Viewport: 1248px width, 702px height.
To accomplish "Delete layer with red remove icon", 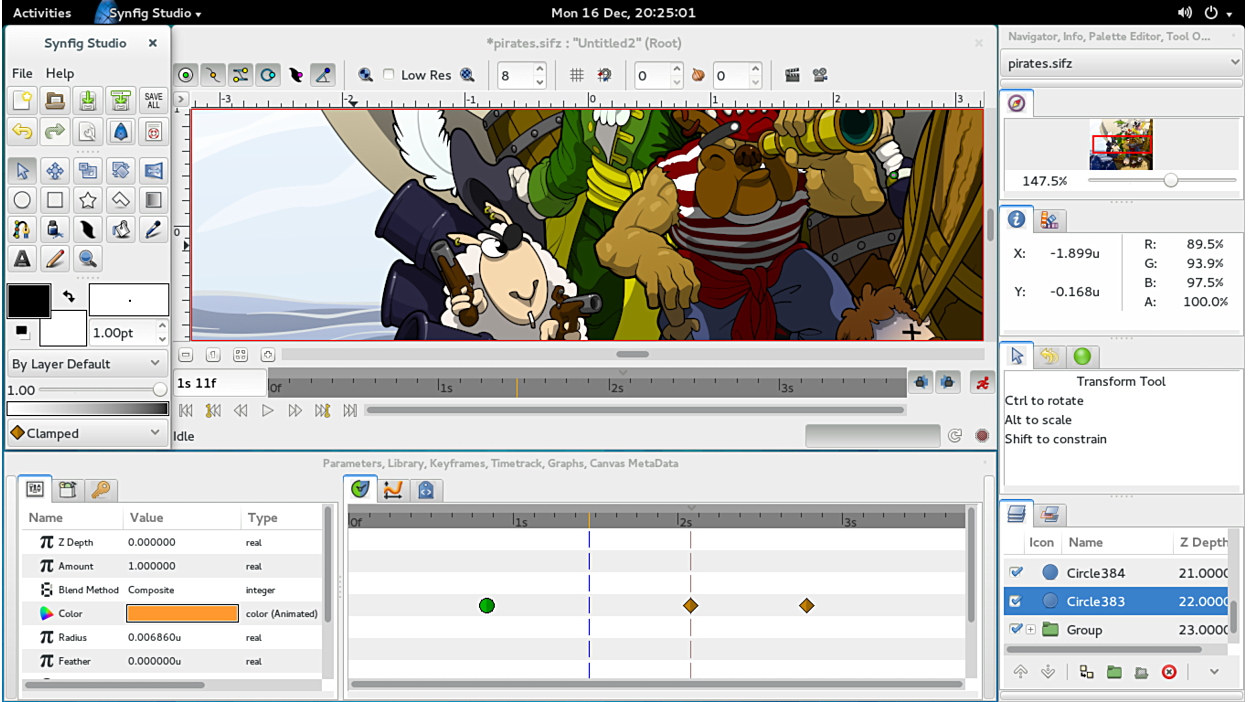I will tap(1169, 672).
